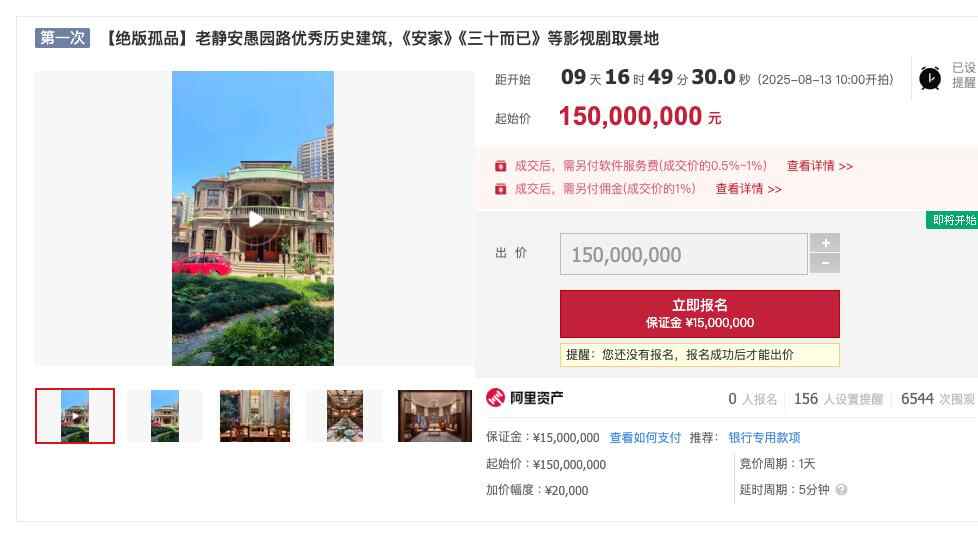
Task: Click the 立即报名 registration button
Action: (x=700, y=314)
